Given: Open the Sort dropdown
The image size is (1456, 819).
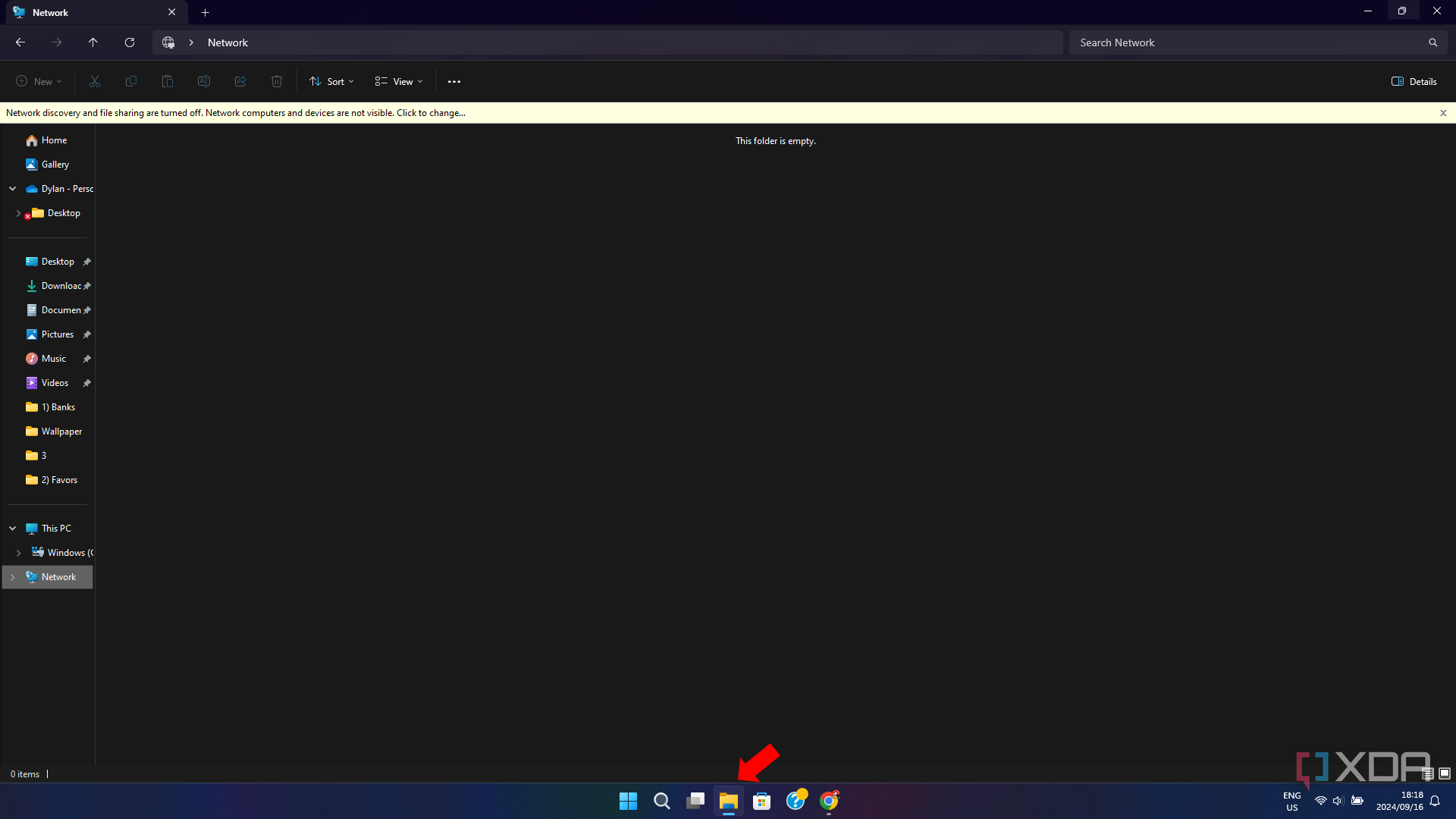Looking at the screenshot, I should [331, 81].
